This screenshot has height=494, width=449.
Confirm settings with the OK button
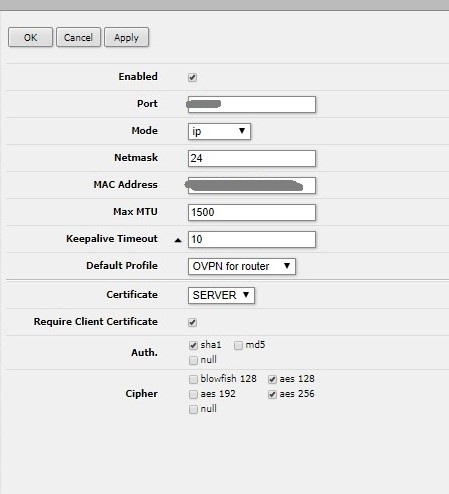pyautogui.click(x=30, y=37)
